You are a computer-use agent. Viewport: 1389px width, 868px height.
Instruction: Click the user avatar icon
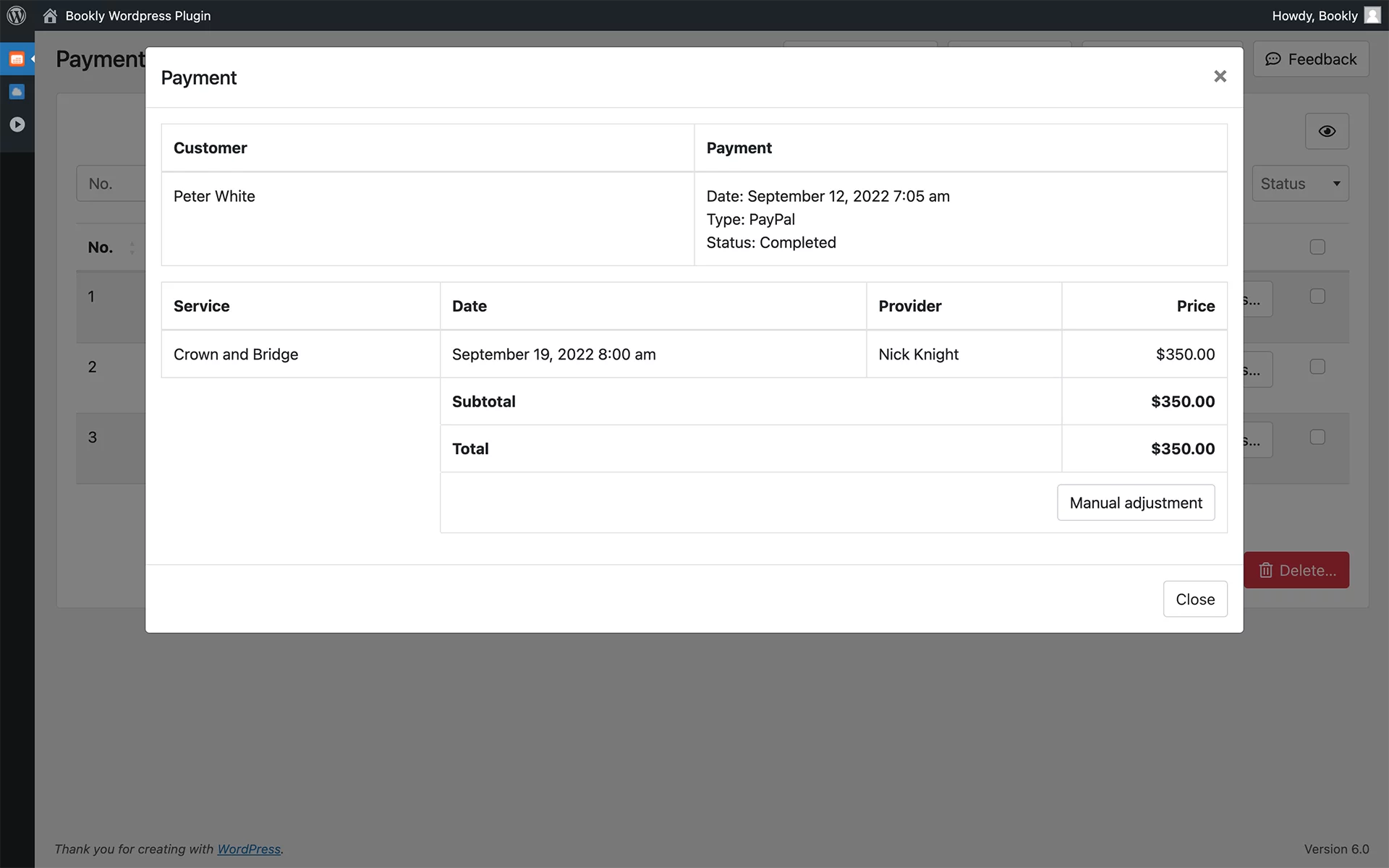pyautogui.click(x=1372, y=15)
